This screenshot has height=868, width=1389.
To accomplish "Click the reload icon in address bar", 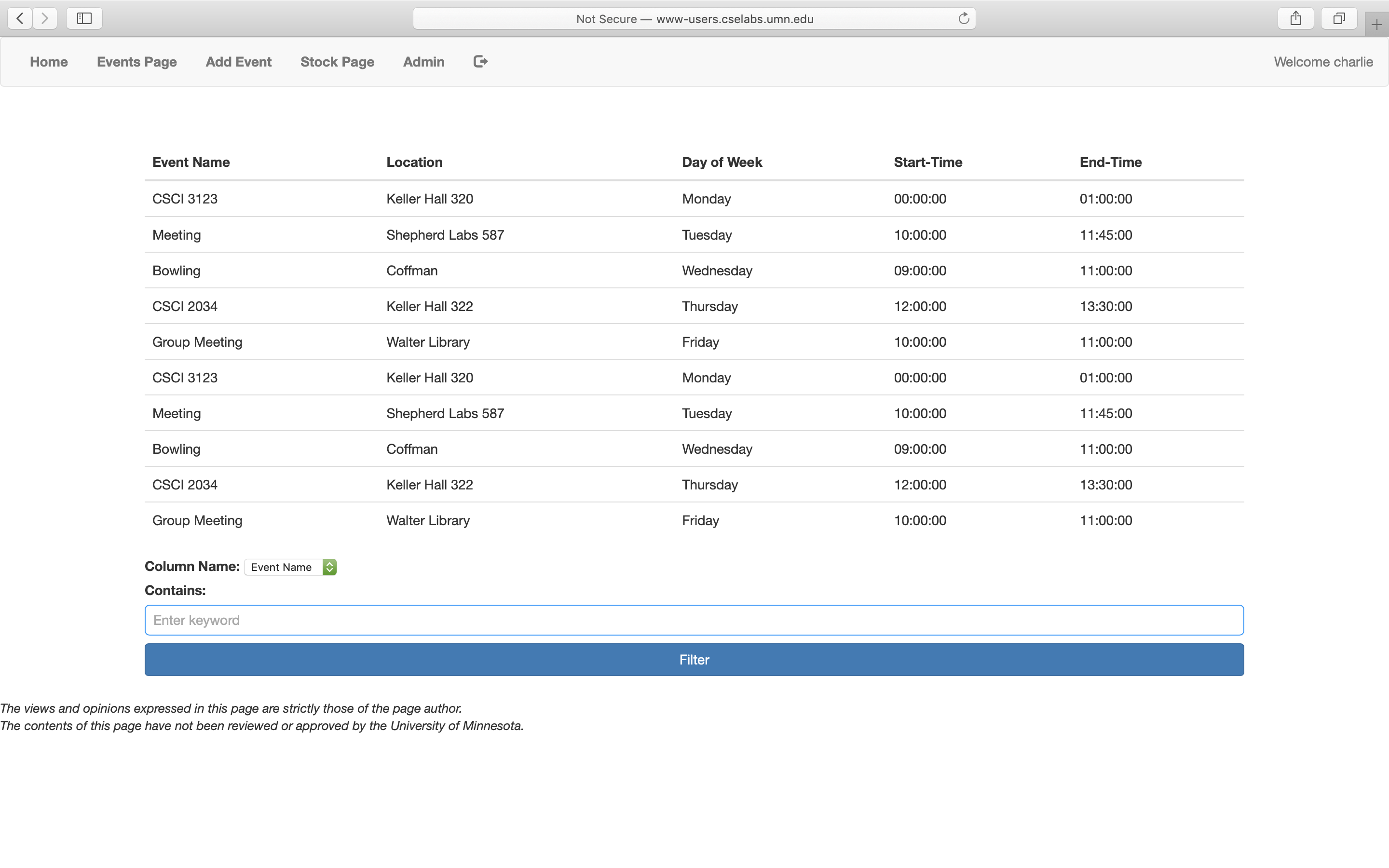I will (x=963, y=18).
